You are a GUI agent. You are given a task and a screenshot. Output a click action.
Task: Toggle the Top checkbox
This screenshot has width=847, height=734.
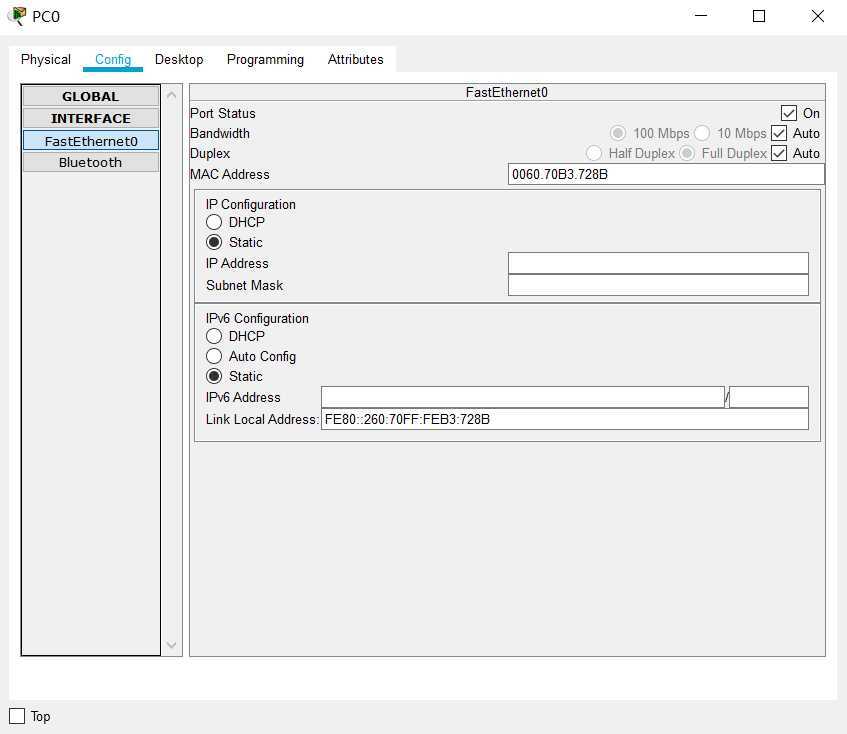pyautogui.click(x=17, y=716)
